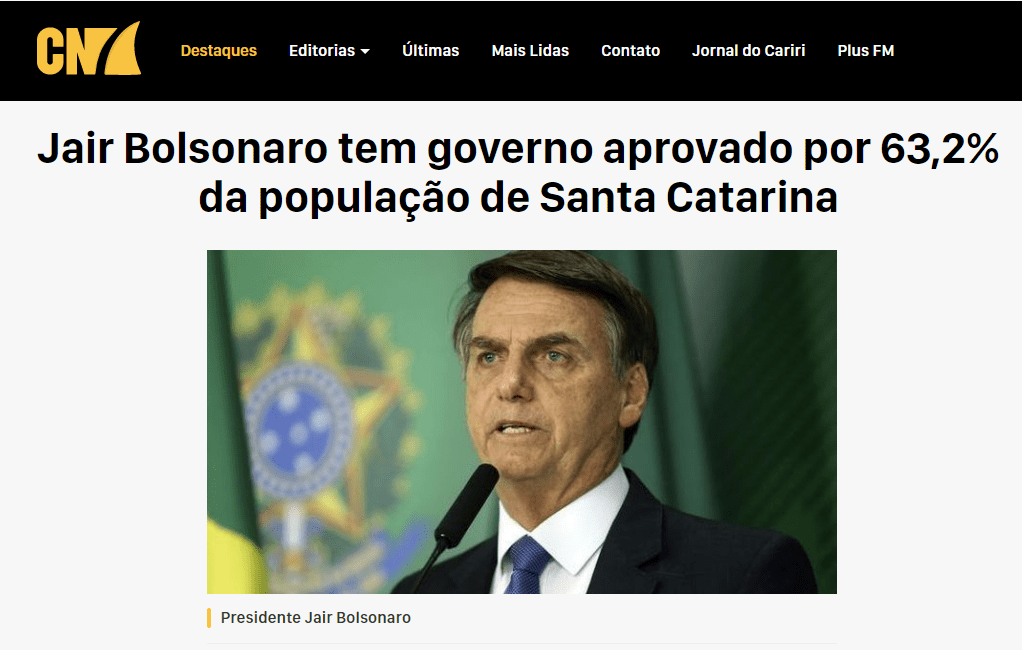The height and width of the screenshot is (650, 1022).
Task: Click 'Santa Catarina' in the headline
Action: (x=688, y=198)
